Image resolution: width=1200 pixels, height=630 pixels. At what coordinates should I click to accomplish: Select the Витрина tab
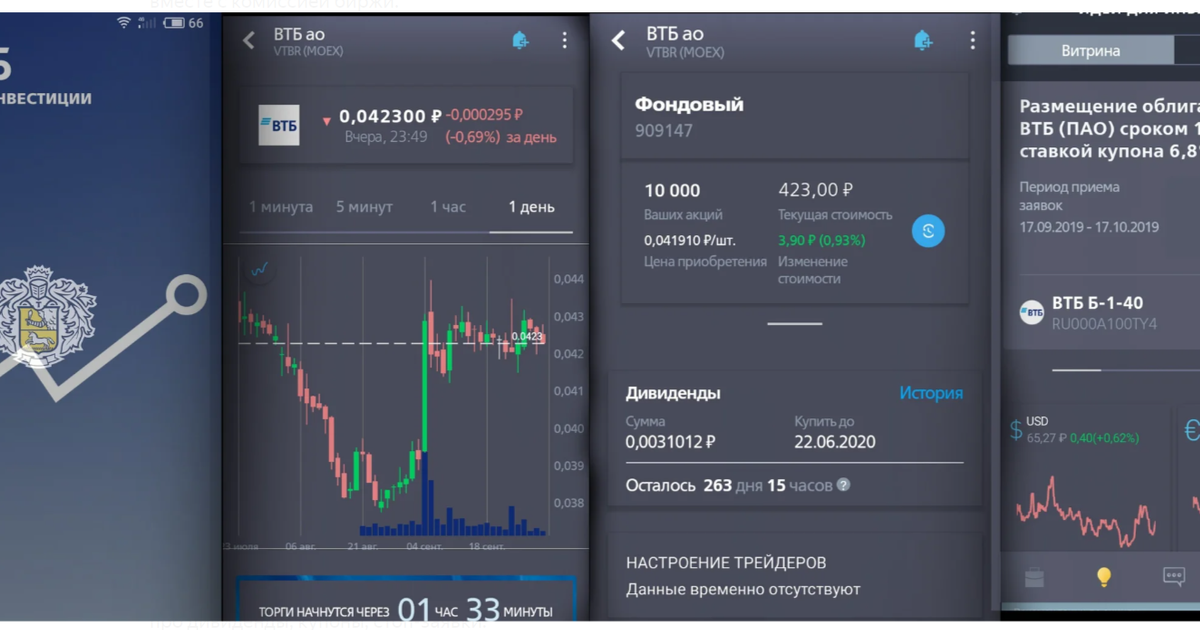[1090, 50]
